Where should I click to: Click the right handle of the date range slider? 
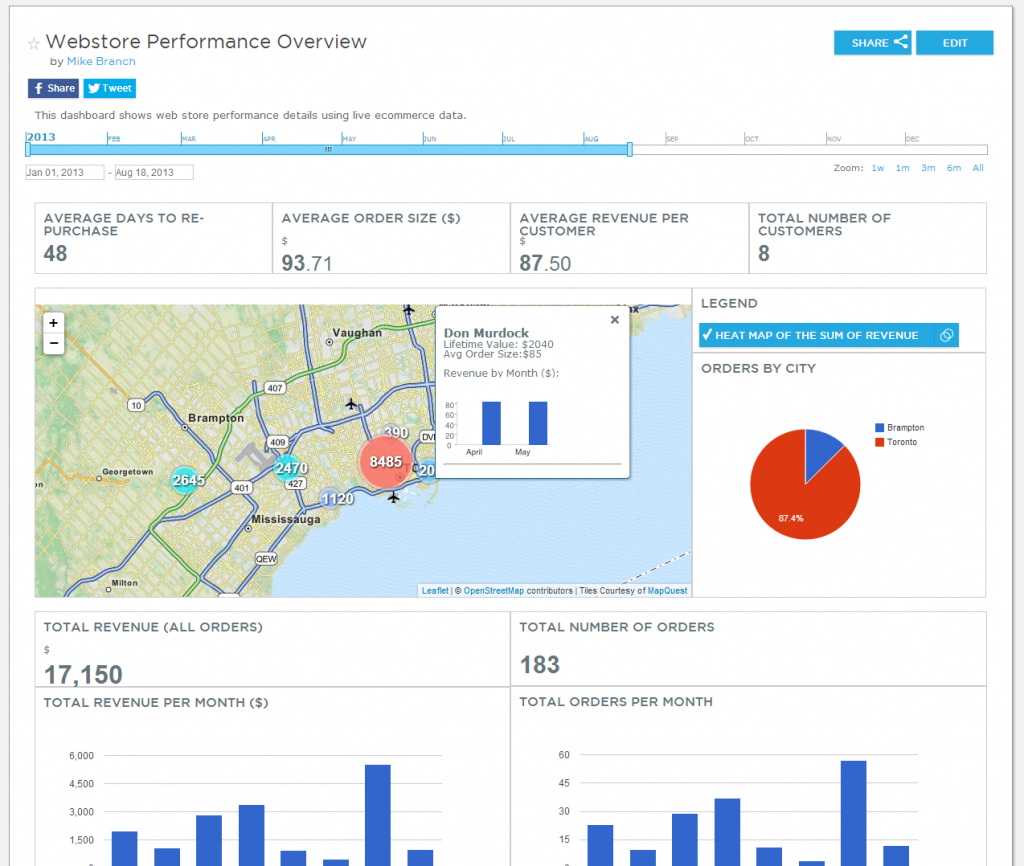coord(630,150)
